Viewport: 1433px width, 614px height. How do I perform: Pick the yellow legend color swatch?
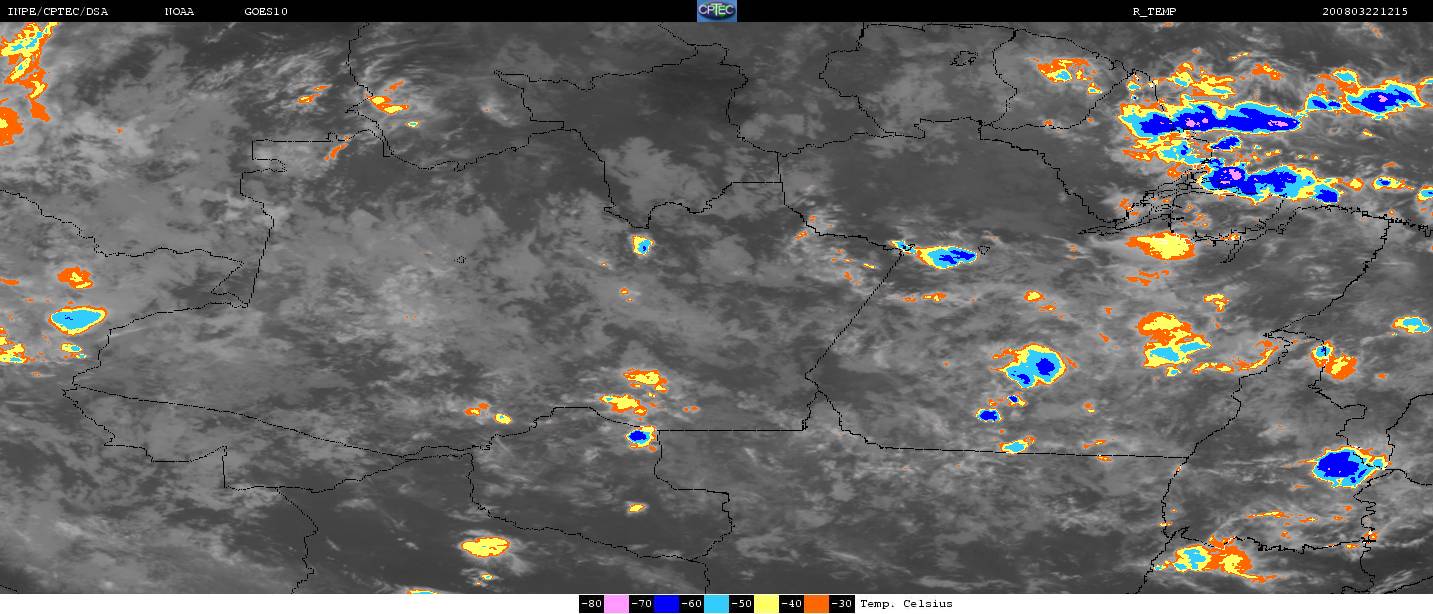(x=766, y=604)
